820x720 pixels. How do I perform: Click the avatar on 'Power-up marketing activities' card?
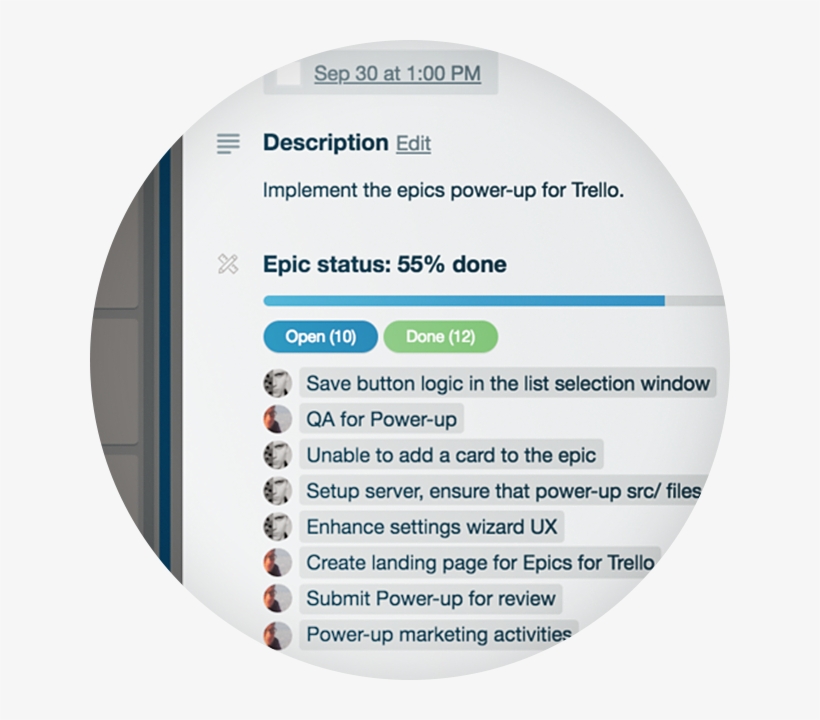pos(277,634)
